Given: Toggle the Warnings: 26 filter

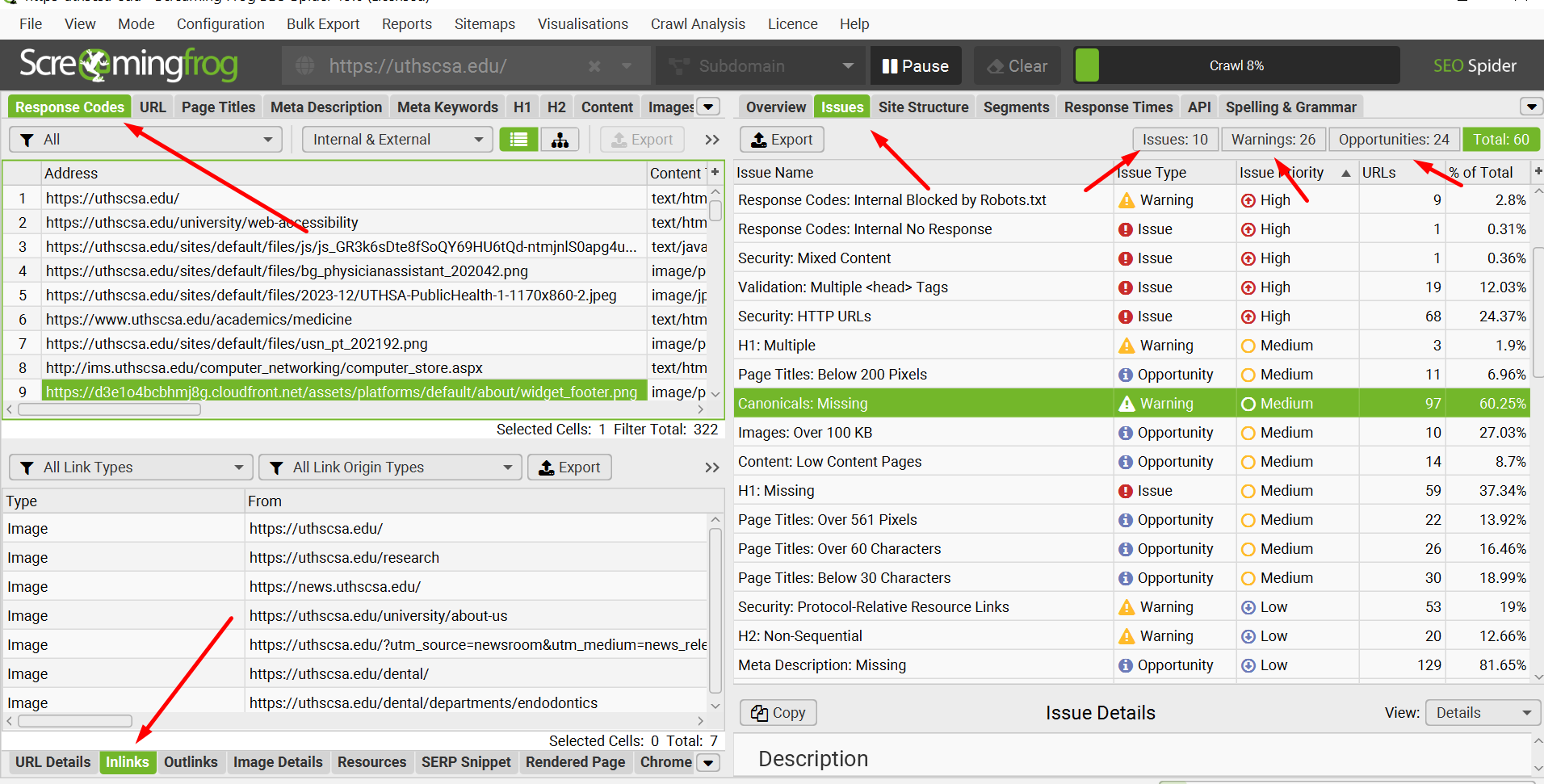Looking at the screenshot, I should point(1273,140).
